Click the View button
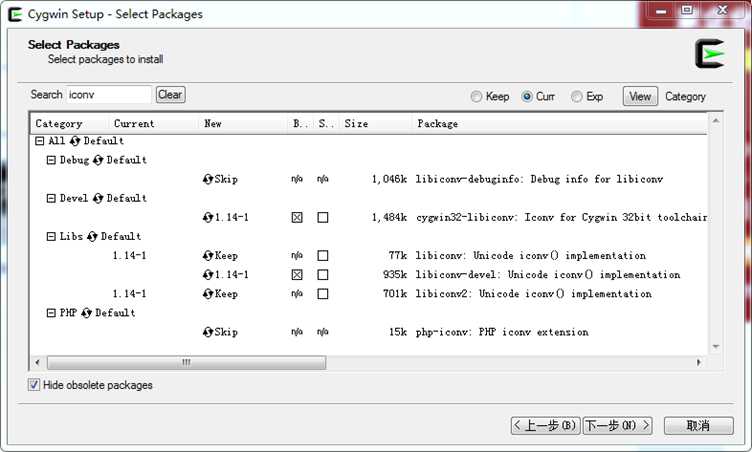The width and height of the screenshot is (752, 452). point(640,96)
